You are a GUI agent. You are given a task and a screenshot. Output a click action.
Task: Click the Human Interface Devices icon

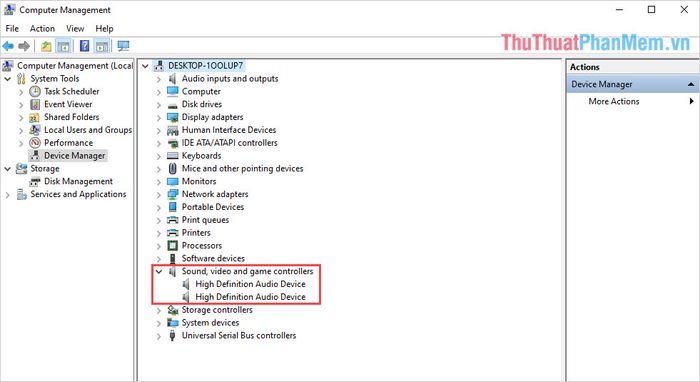point(172,130)
